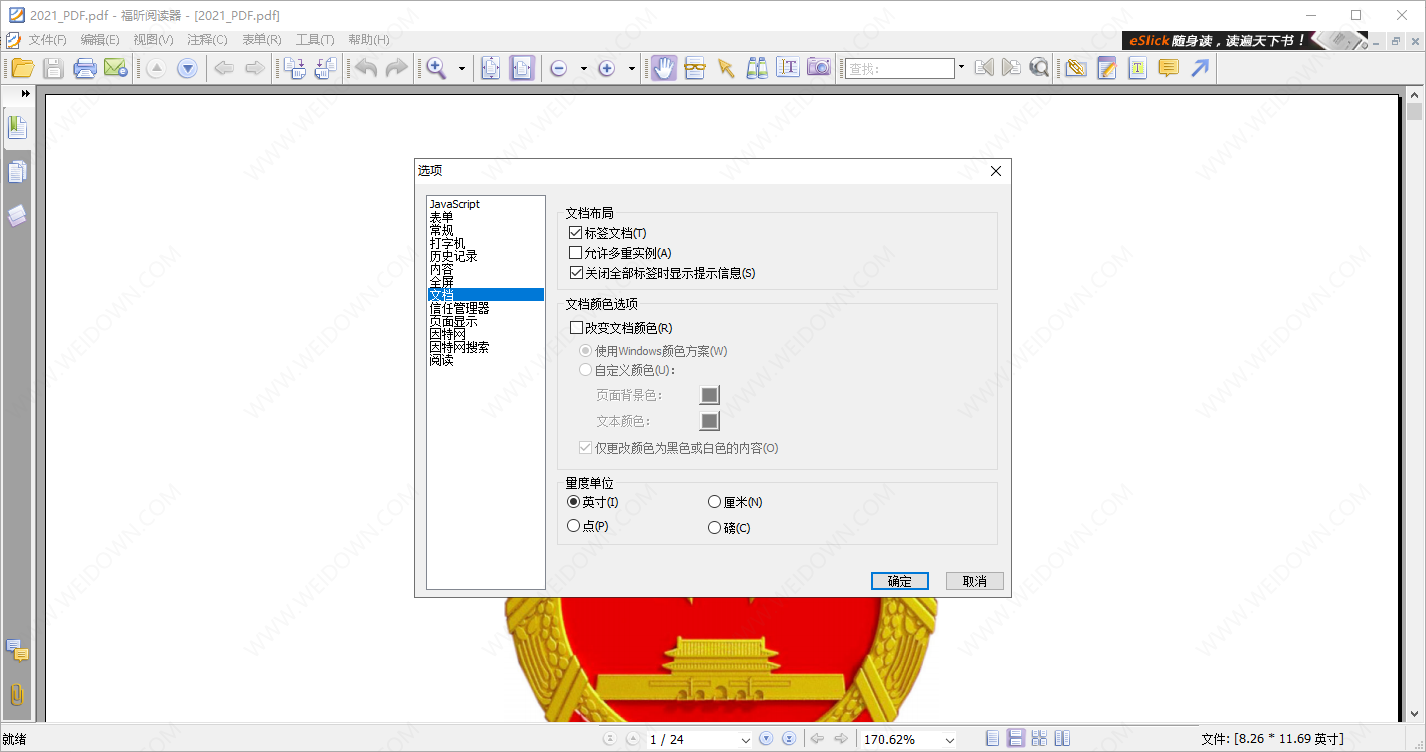The height and width of the screenshot is (752, 1426).
Task: Open the page number 1 / 24 dropdown
Action: (x=745, y=740)
